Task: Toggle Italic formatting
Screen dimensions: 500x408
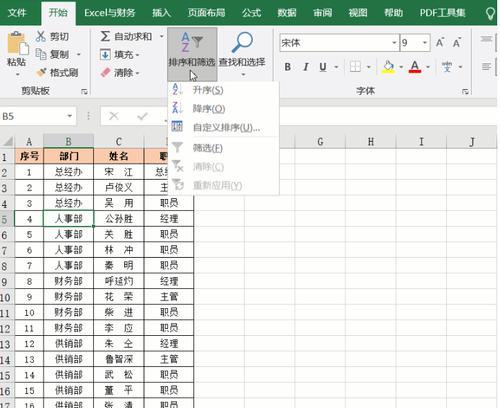Action: pos(306,67)
